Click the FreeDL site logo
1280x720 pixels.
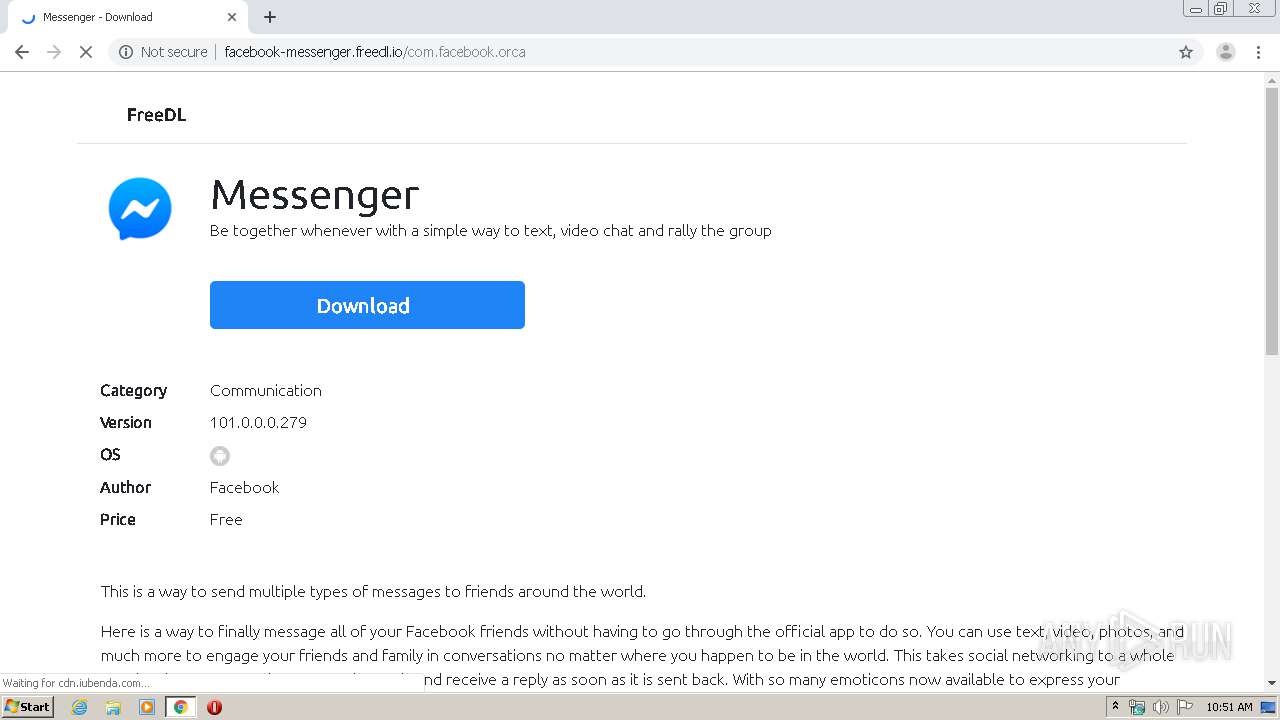click(x=156, y=115)
